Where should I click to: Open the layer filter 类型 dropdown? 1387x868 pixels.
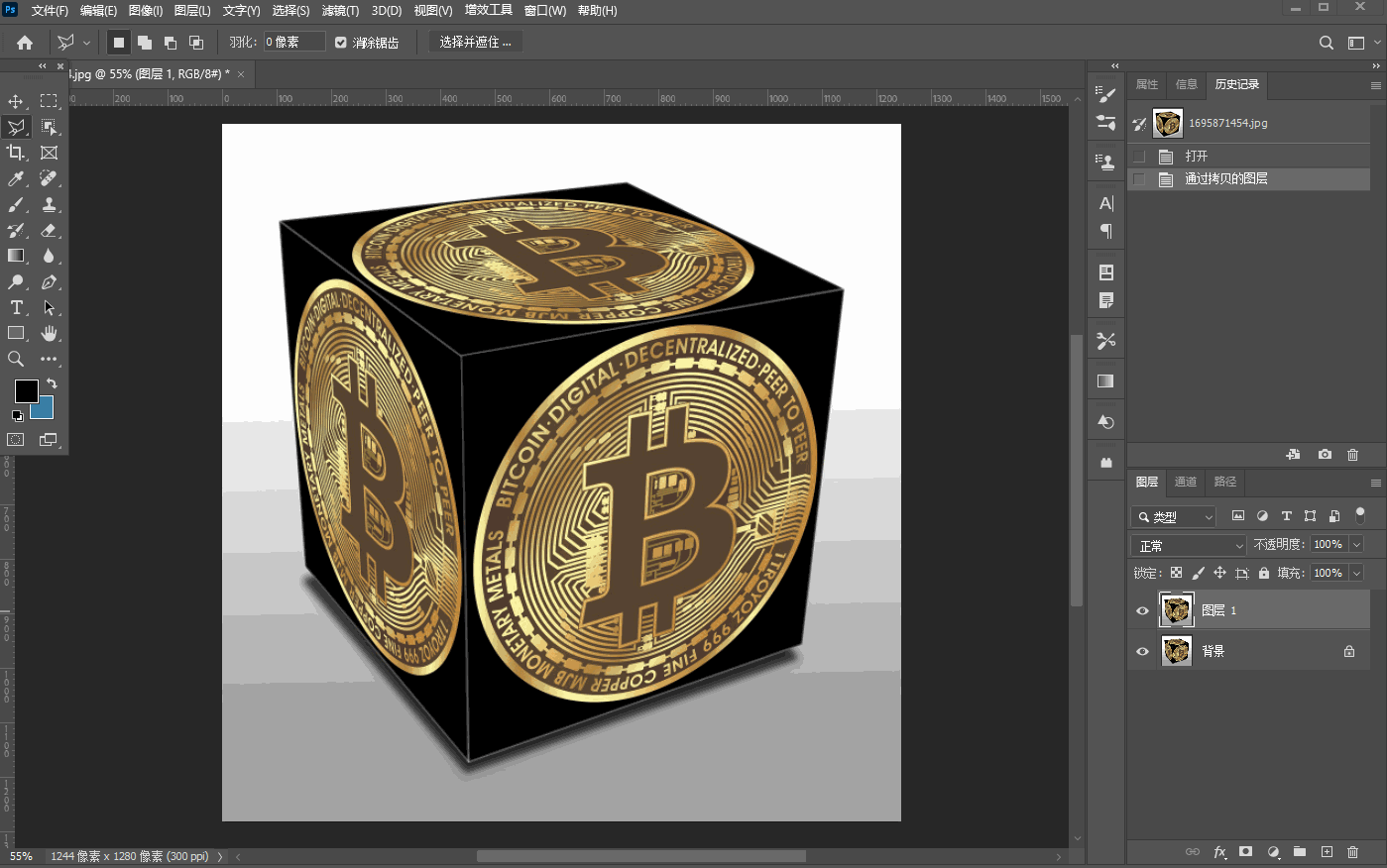1174,516
